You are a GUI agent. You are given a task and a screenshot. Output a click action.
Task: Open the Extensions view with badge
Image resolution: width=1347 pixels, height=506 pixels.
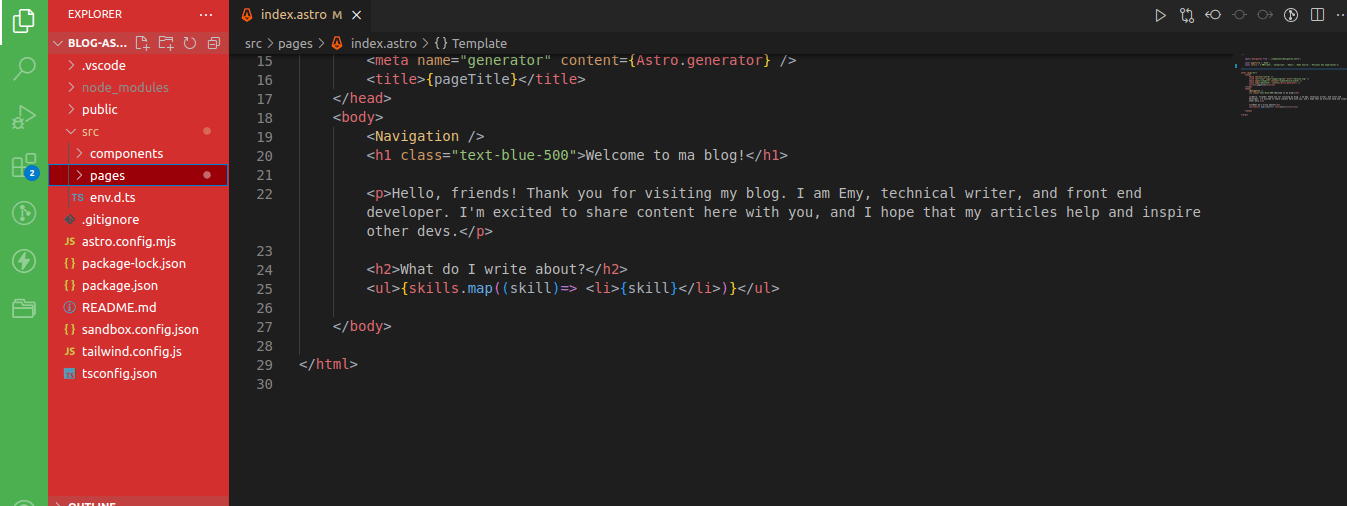24,165
